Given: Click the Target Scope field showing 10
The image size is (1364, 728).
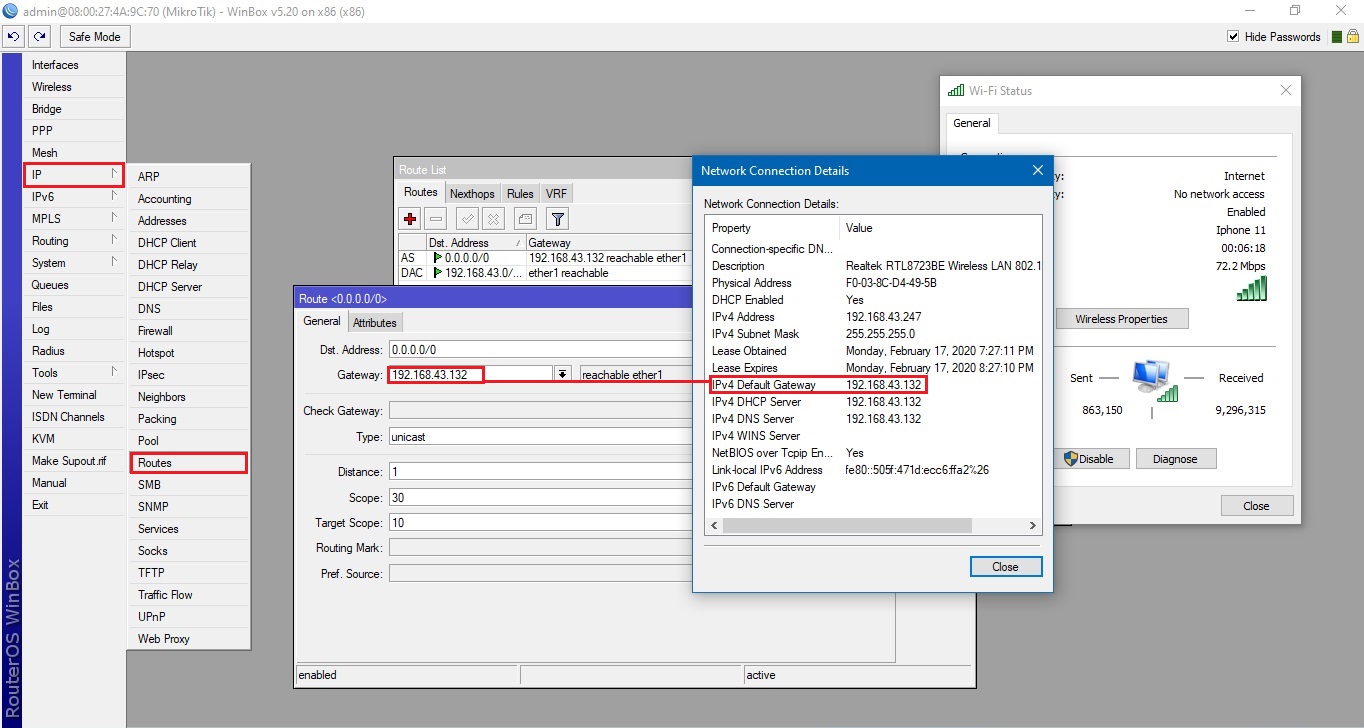Looking at the screenshot, I should [540, 523].
